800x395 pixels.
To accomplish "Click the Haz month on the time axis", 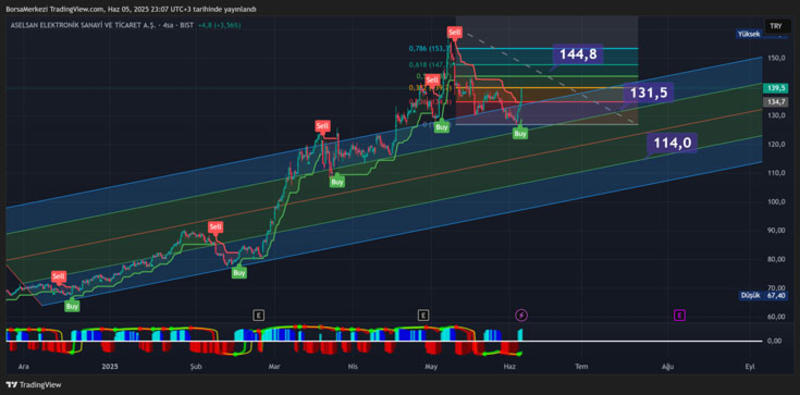I will coord(508,366).
